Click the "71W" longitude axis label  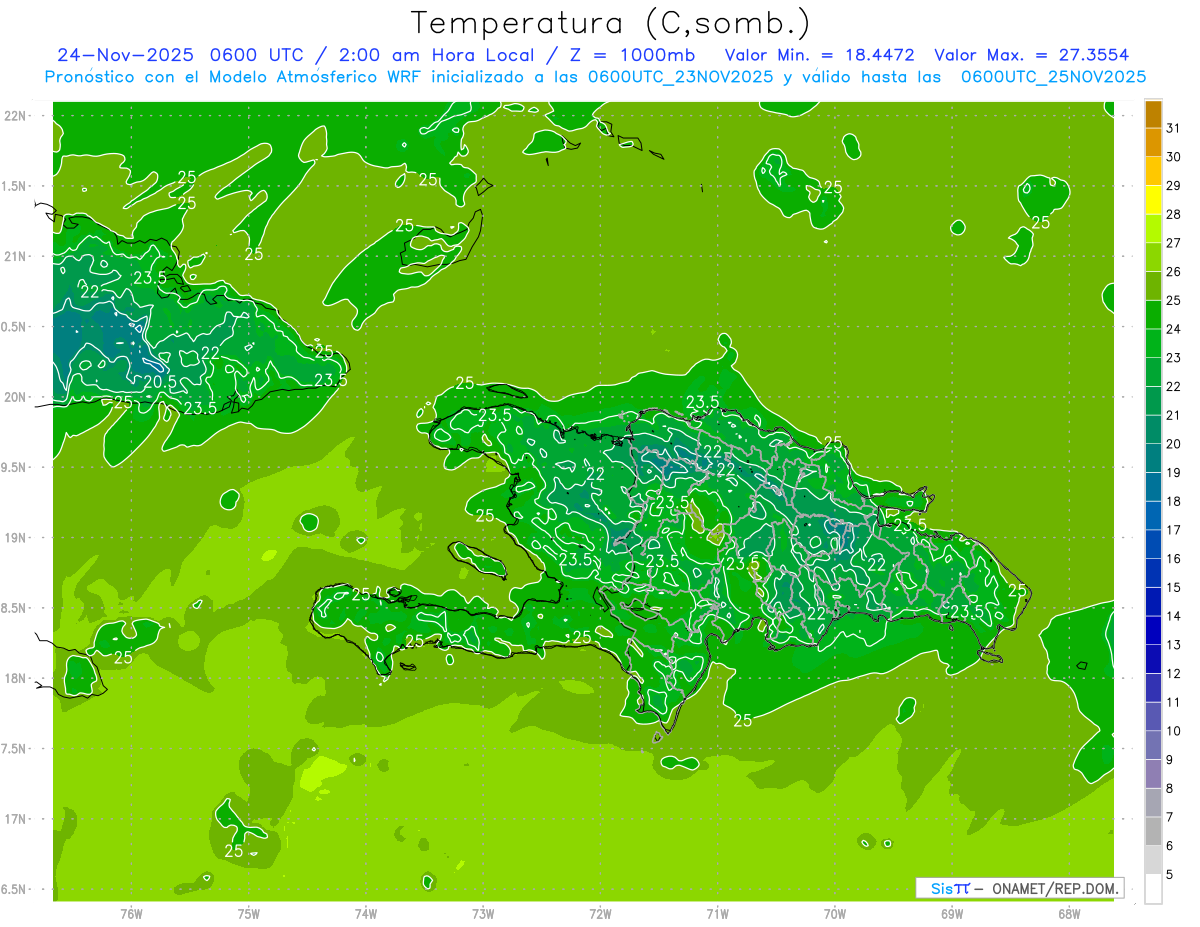(x=717, y=914)
